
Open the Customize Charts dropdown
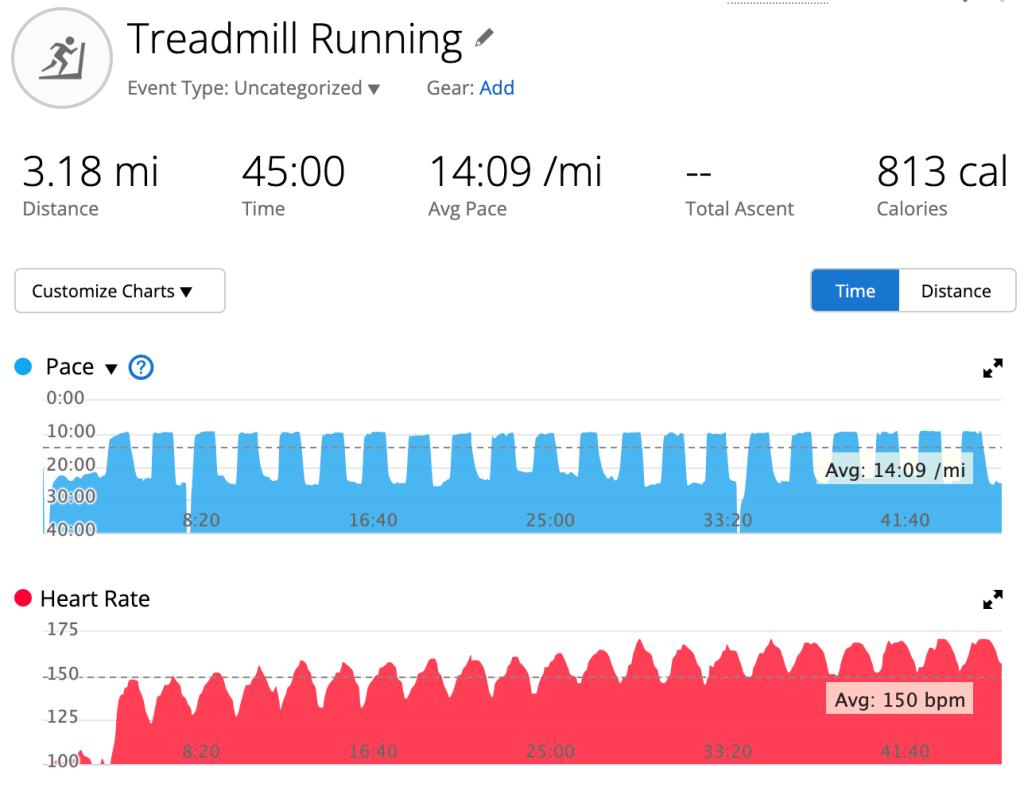[120, 291]
